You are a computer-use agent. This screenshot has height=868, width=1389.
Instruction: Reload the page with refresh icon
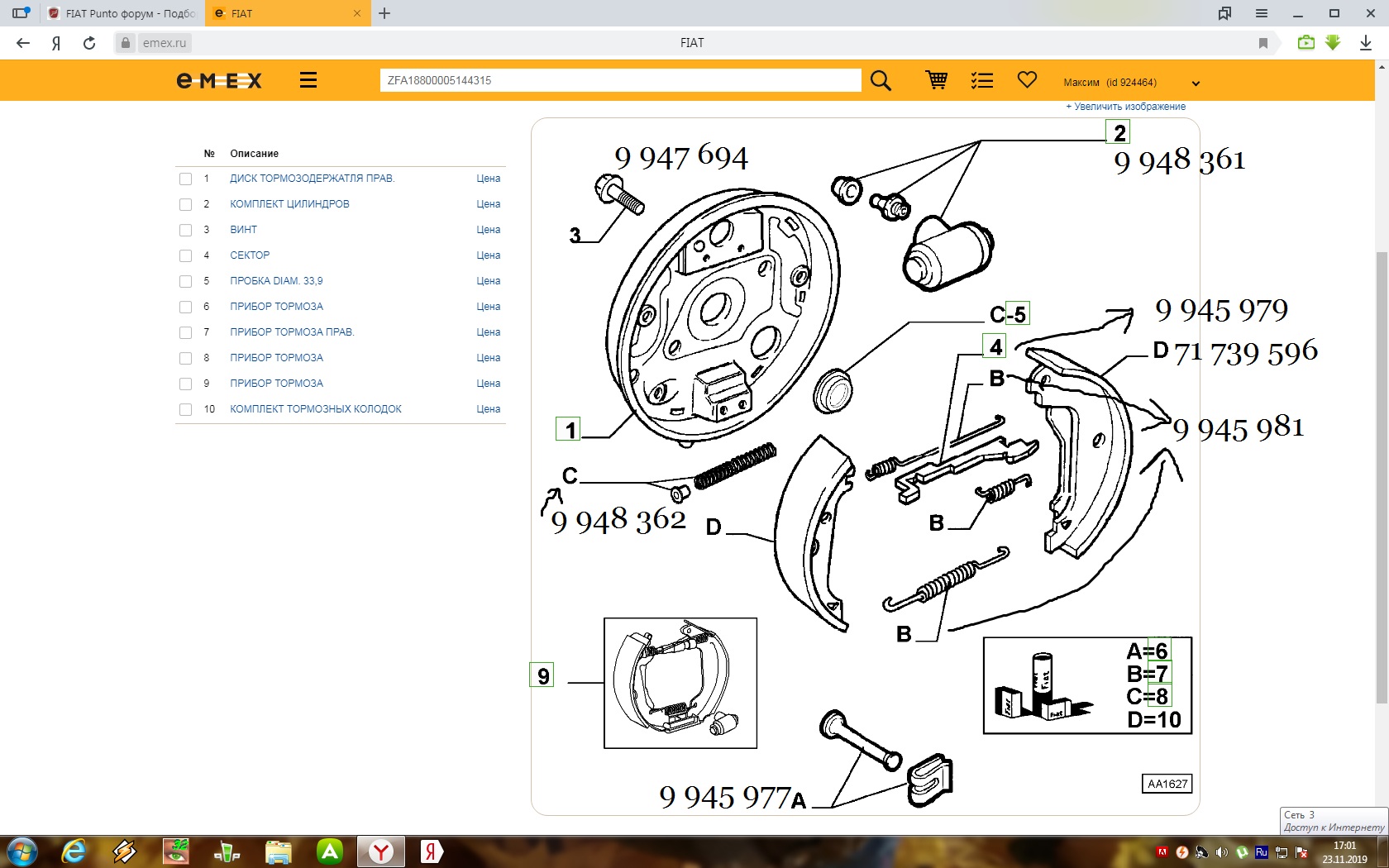(89, 43)
